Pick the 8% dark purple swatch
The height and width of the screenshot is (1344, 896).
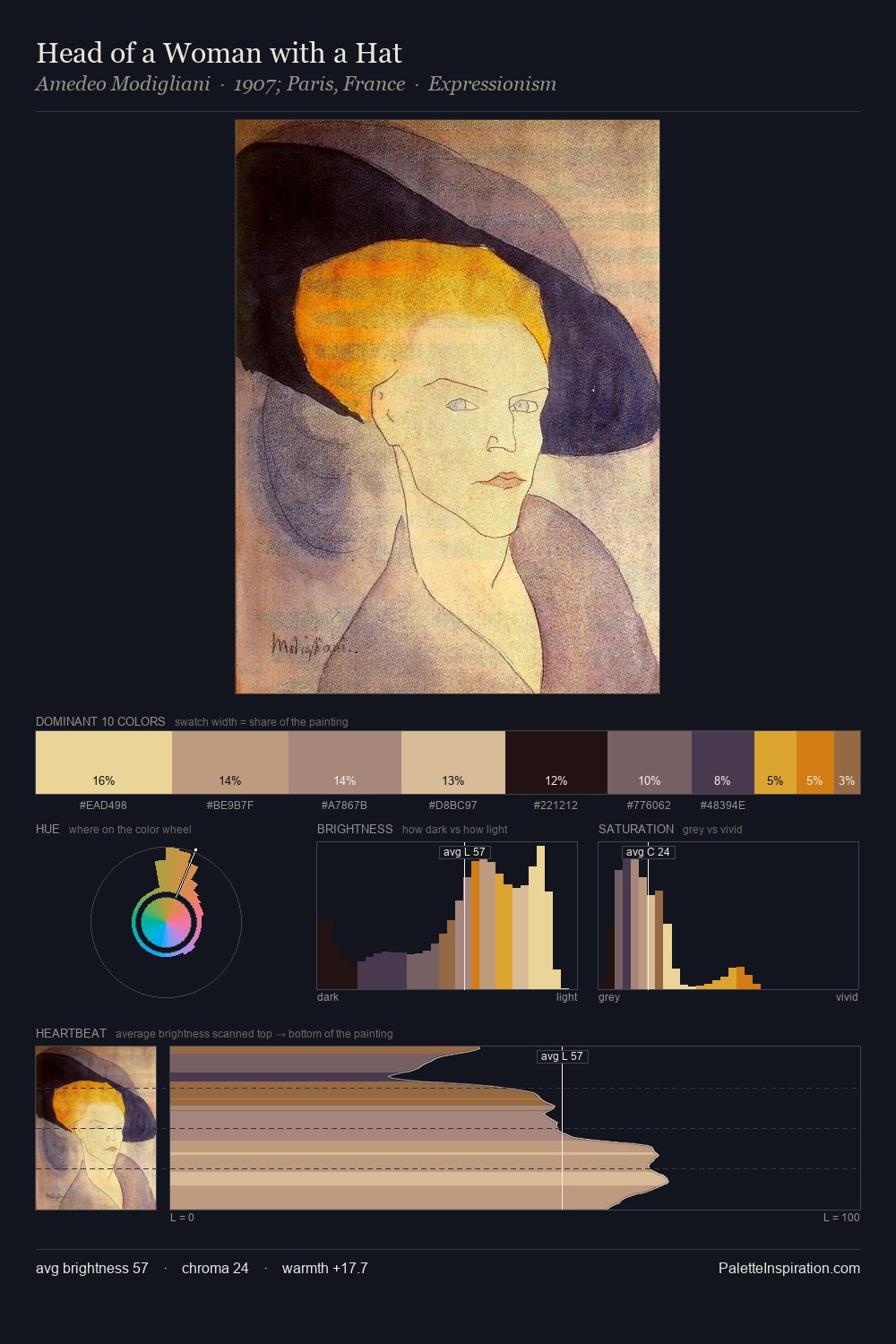coord(723,762)
